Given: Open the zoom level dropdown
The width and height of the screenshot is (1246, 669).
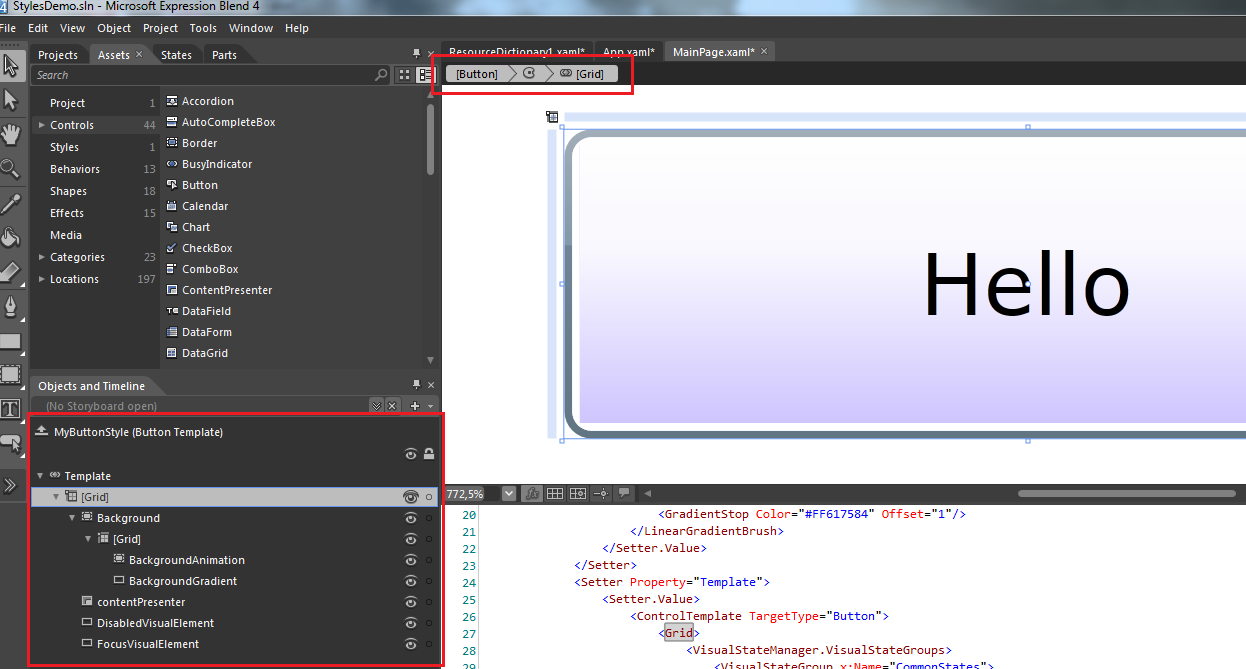Looking at the screenshot, I should coord(509,493).
